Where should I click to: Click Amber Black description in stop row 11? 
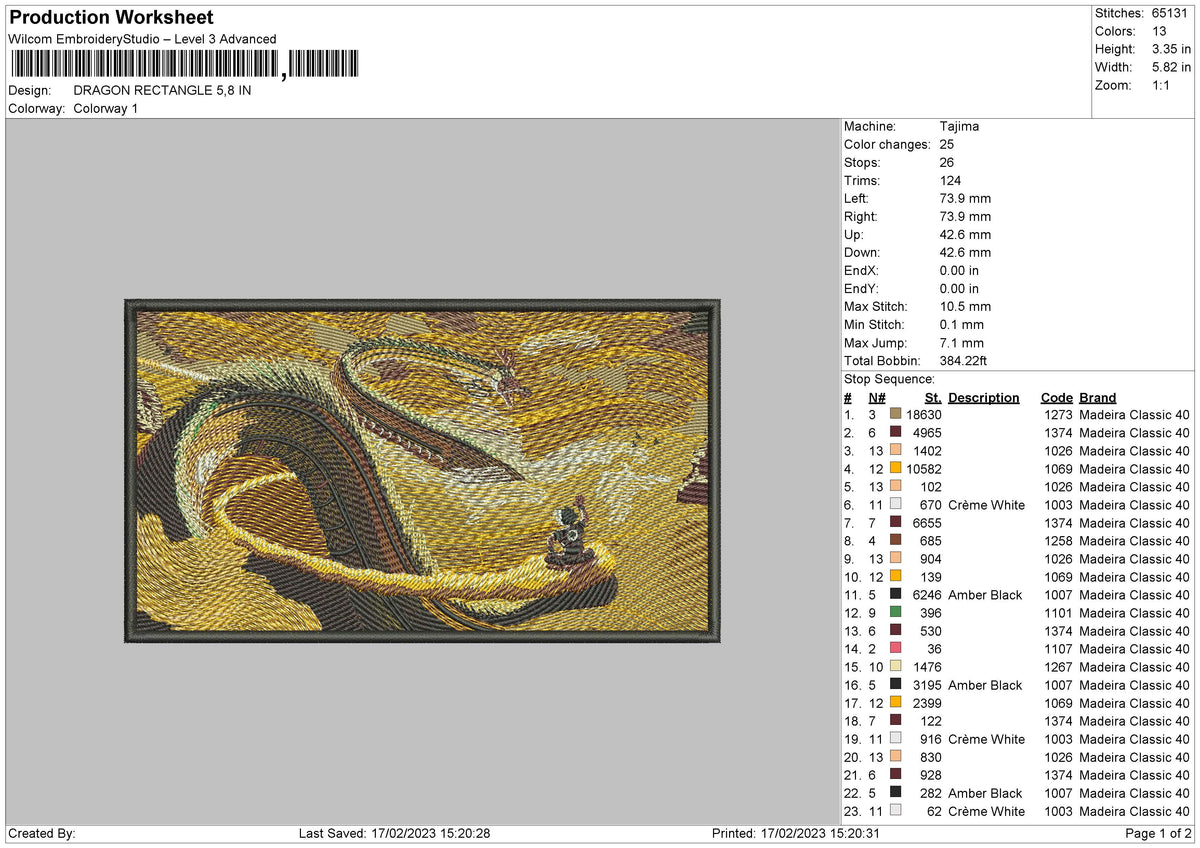[x=985, y=594]
